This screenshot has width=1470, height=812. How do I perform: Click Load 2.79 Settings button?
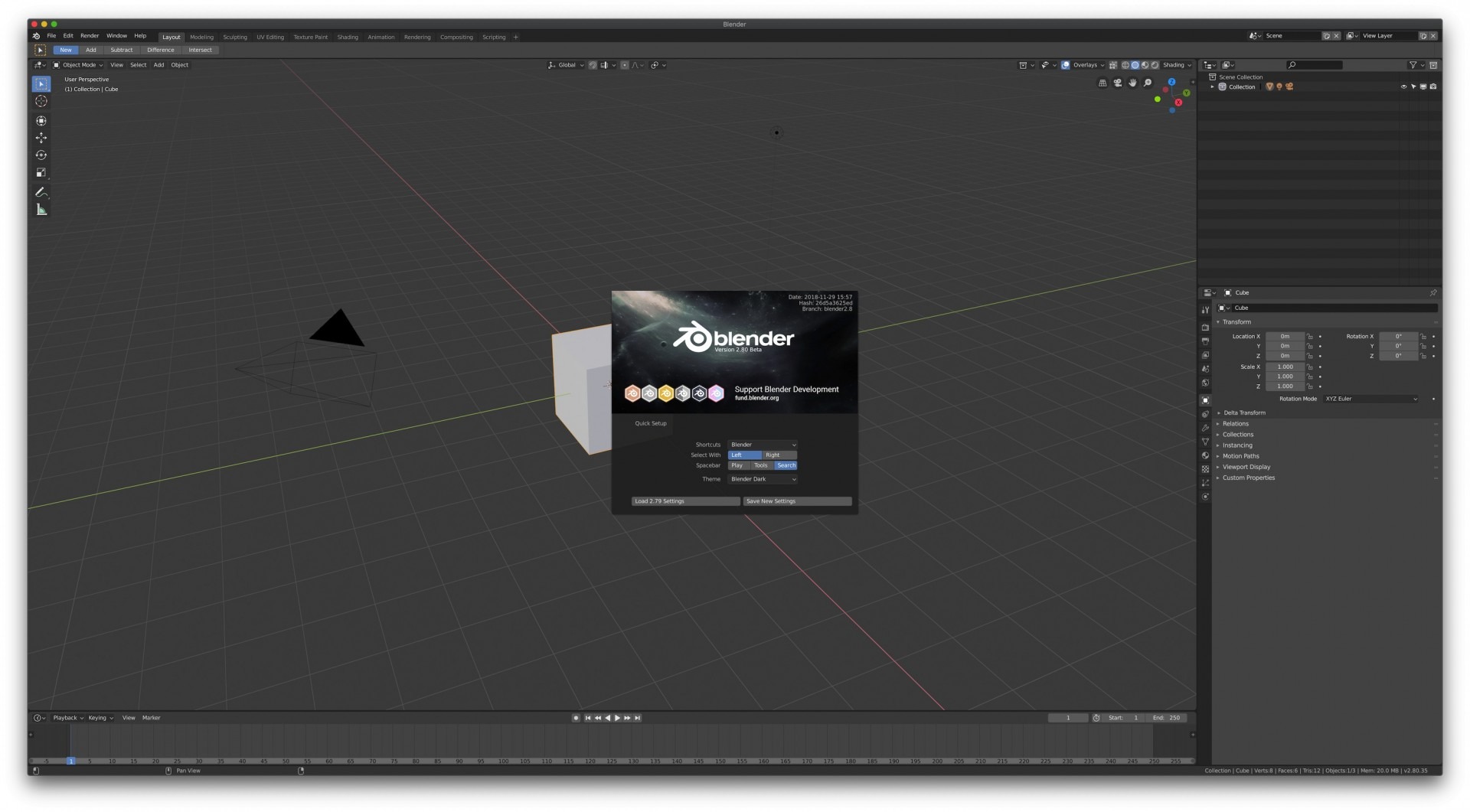tap(685, 501)
